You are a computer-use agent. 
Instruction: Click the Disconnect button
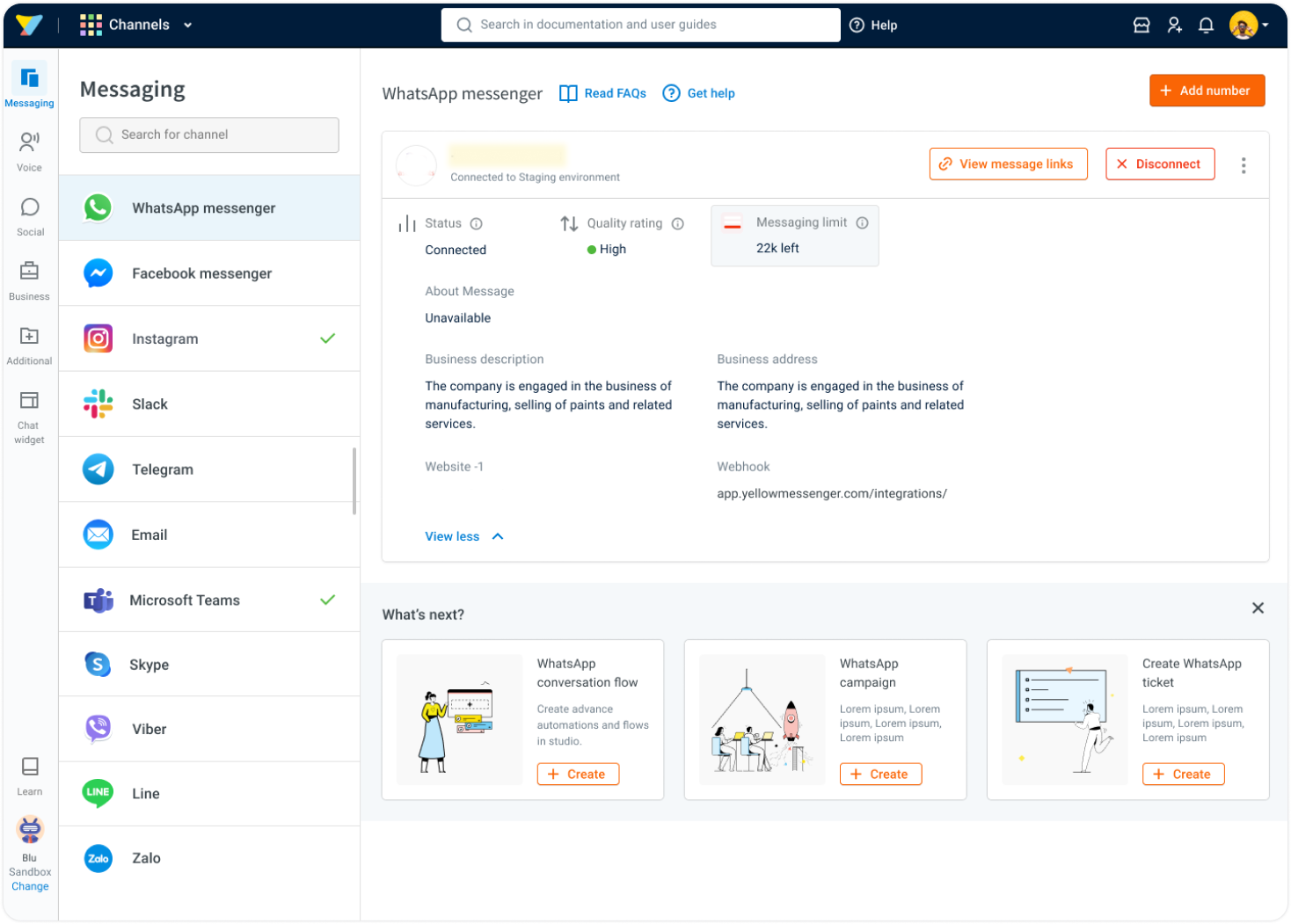pos(1159,164)
